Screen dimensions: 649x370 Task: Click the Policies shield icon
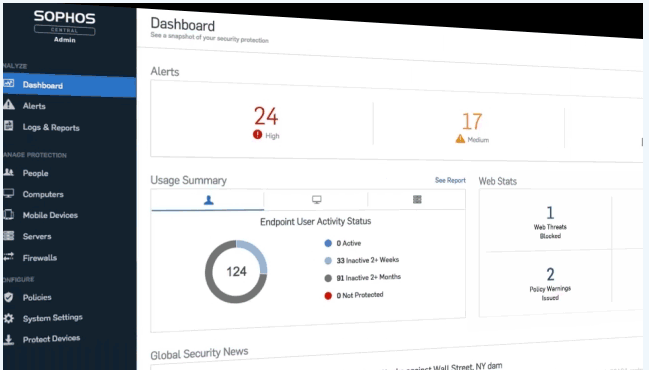pos(9,297)
